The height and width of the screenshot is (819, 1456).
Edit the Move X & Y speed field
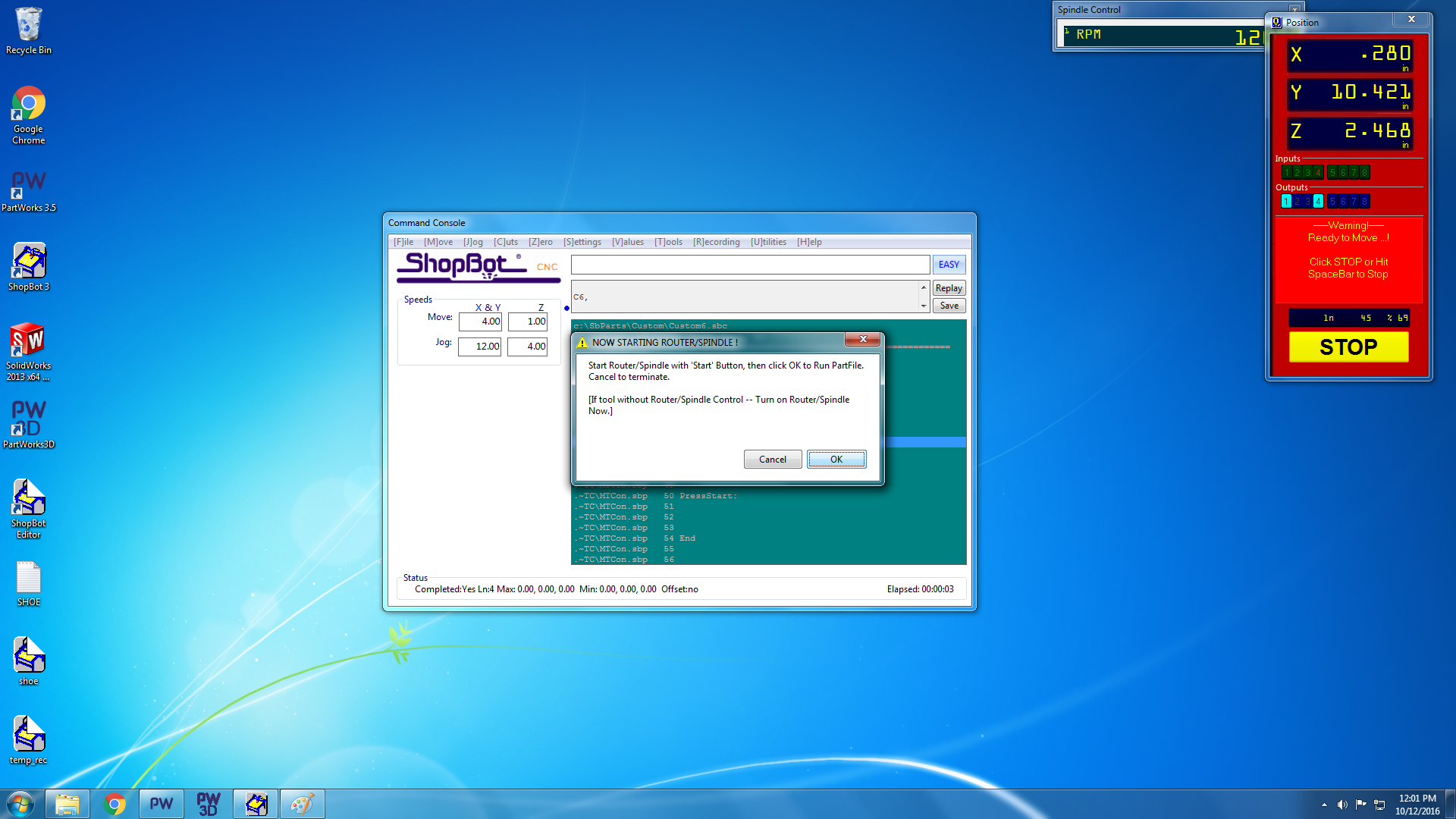point(480,322)
